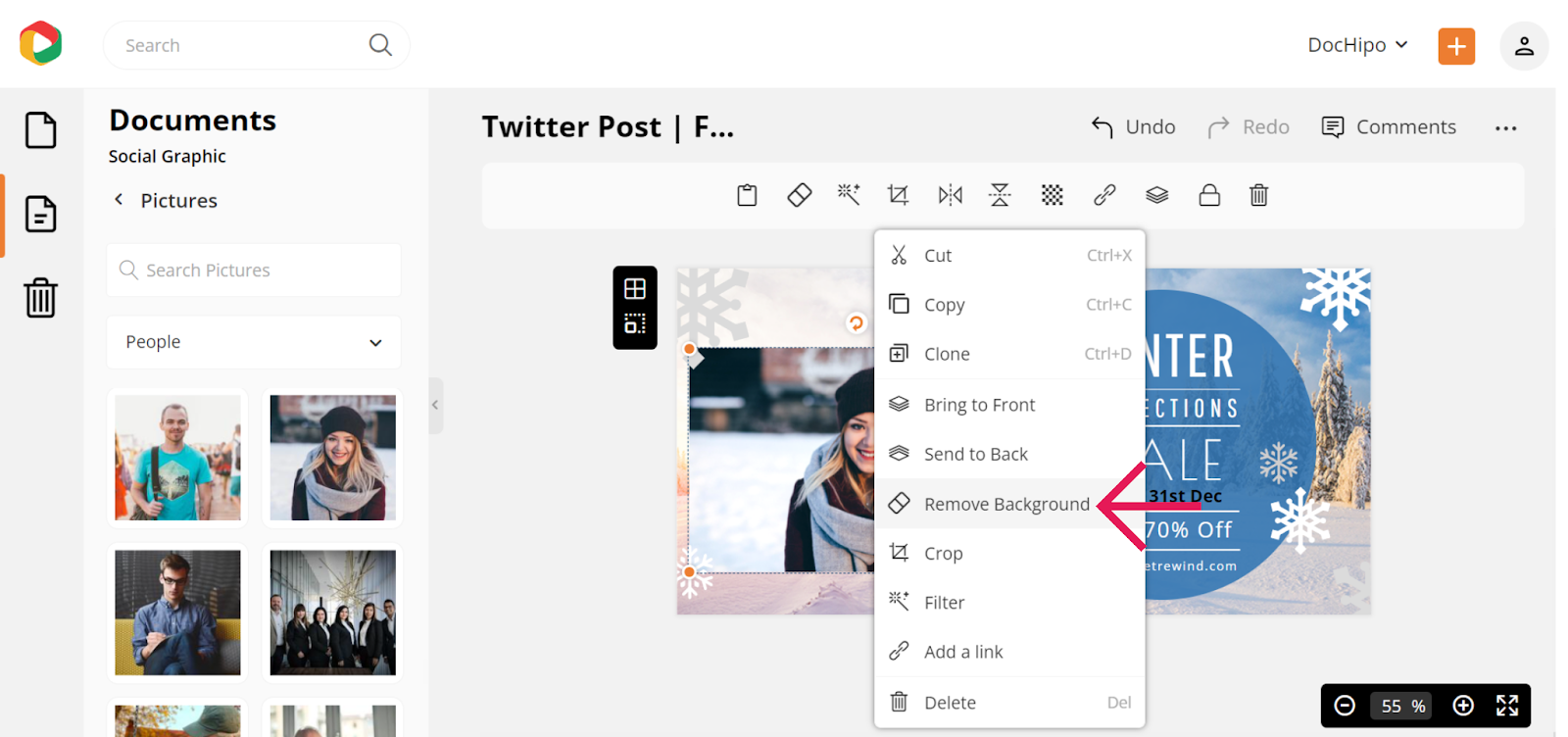
Task: Open the layers arrange toolbar icon
Action: tap(1156, 195)
